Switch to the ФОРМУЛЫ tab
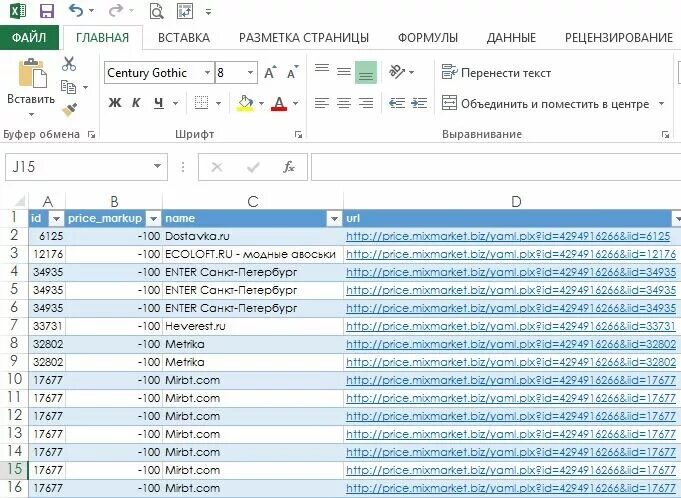The height and width of the screenshot is (498, 681). coord(428,38)
